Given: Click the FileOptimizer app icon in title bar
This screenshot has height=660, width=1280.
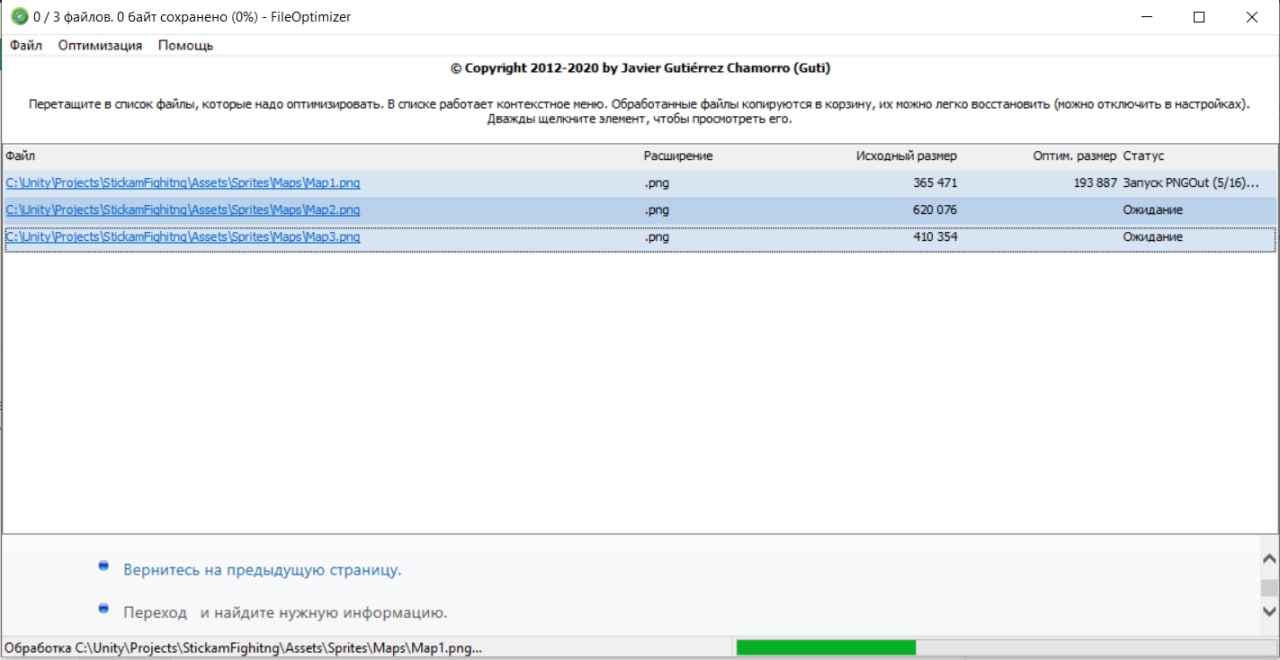Looking at the screenshot, I should pos(19,17).
